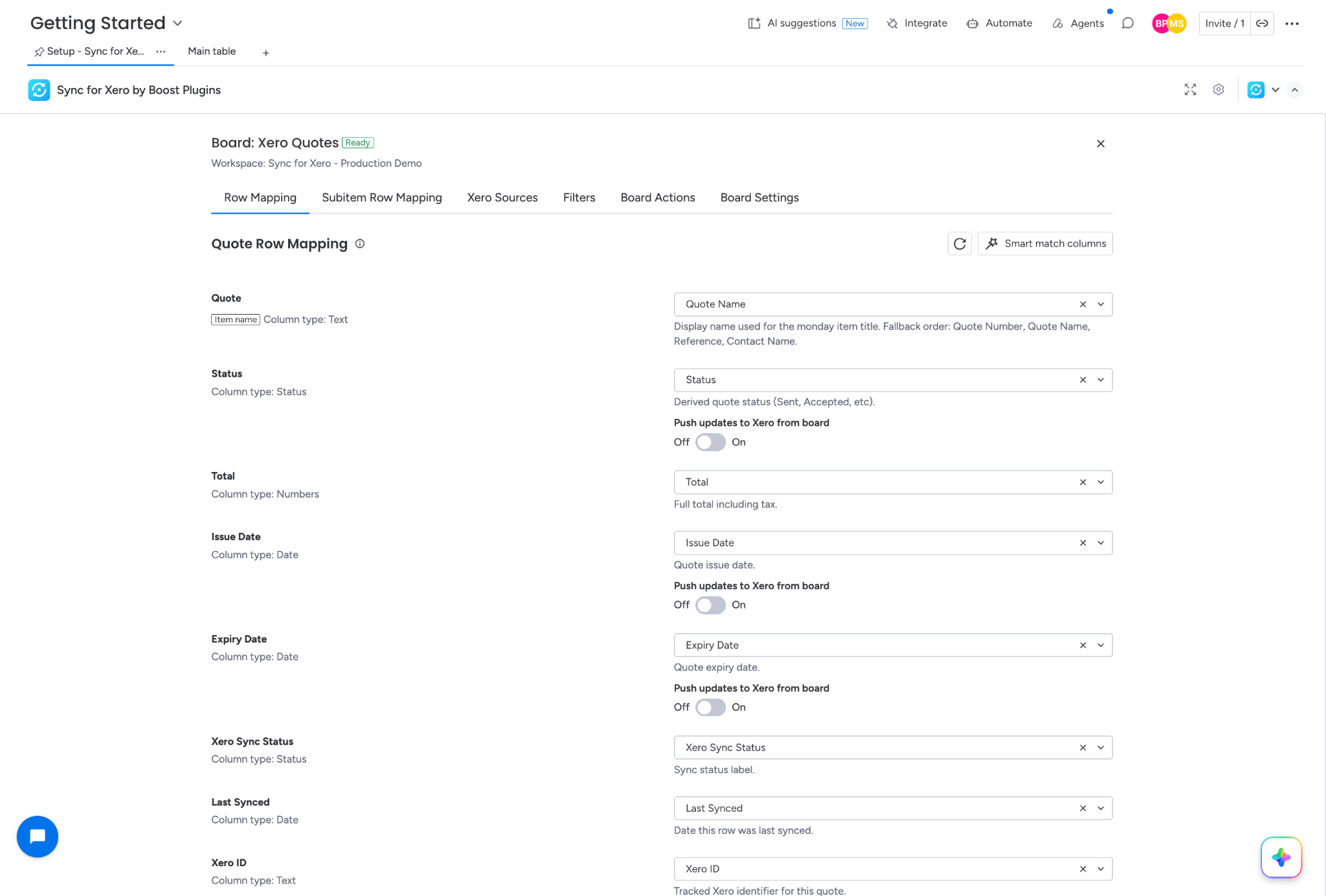Open the three-dot board options menu

(x=1292, y=23)
